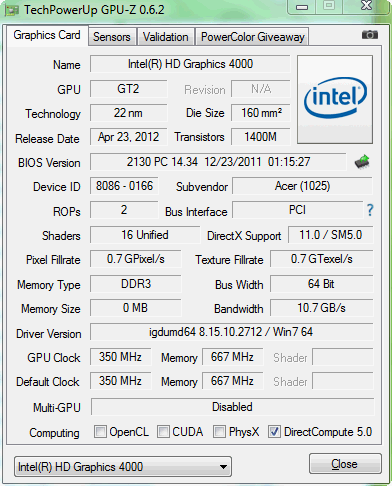Click the GPU-Z title bar app icon

click(11, 11)
